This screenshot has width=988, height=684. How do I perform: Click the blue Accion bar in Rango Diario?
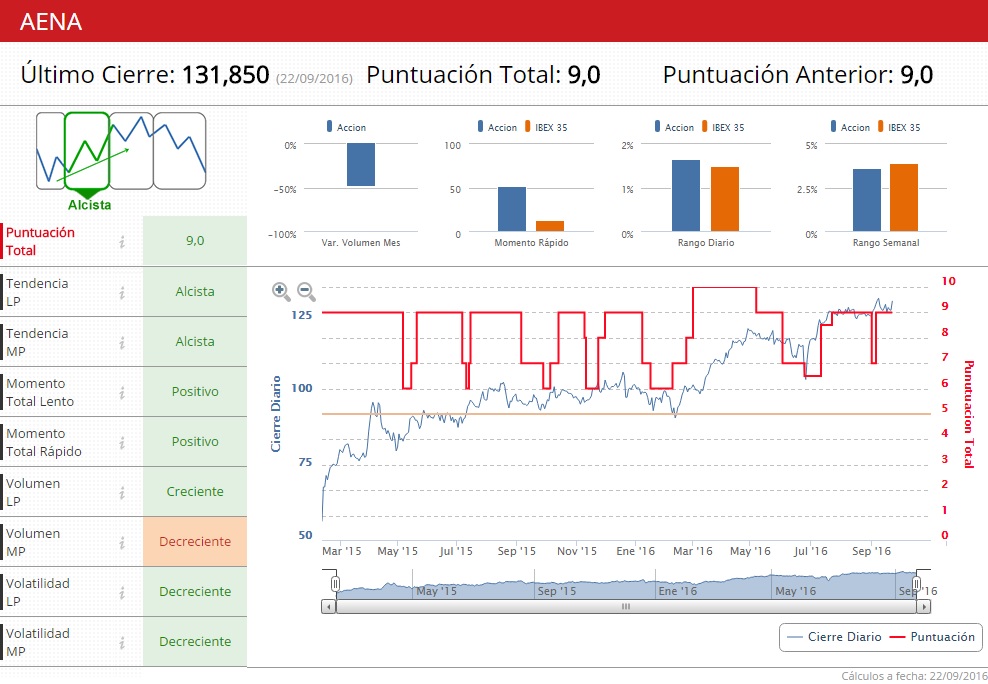coord(686,195)
